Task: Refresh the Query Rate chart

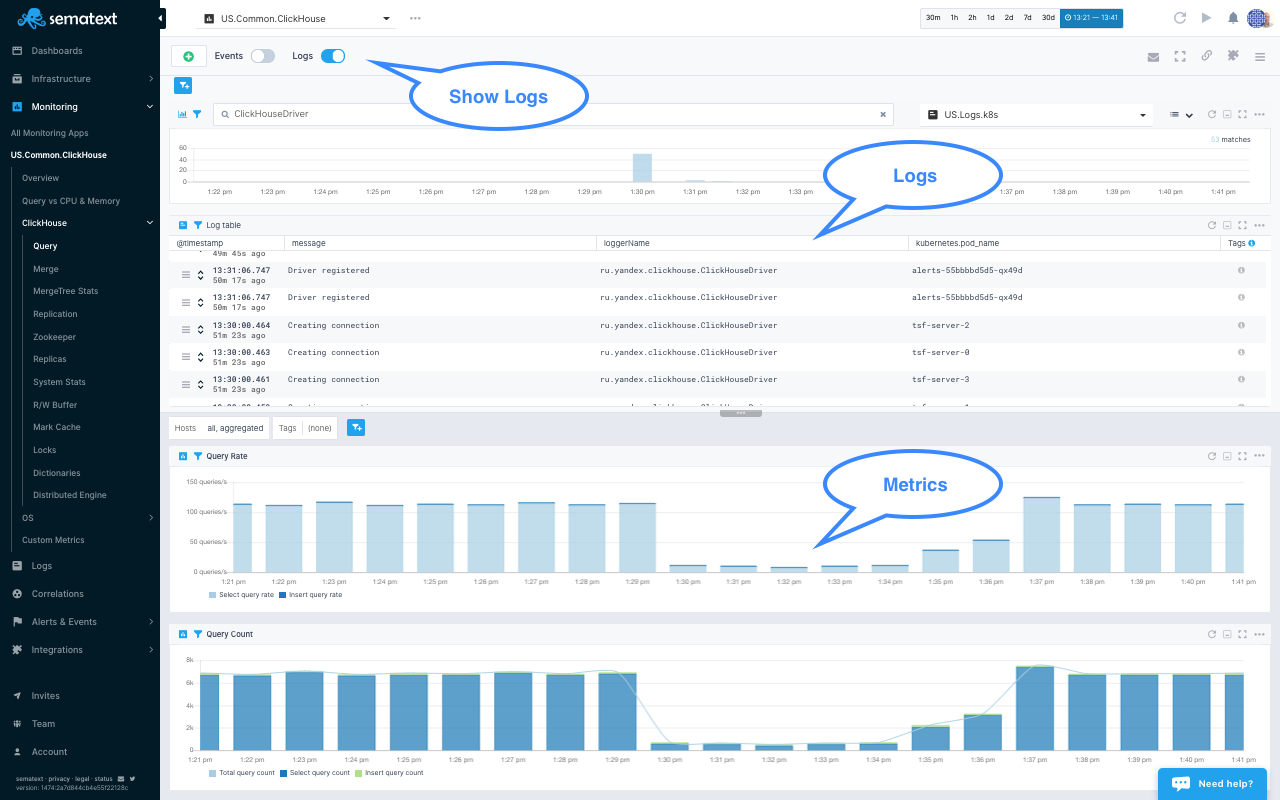Action: pos(1212,456)
